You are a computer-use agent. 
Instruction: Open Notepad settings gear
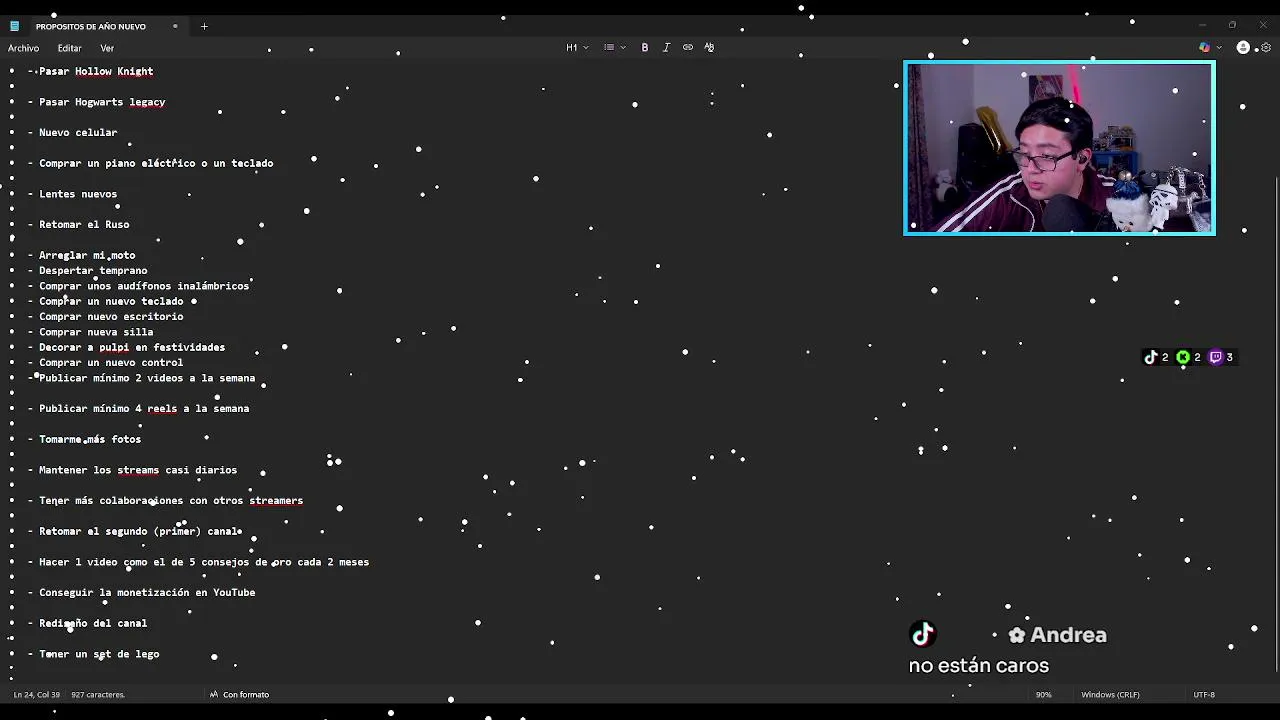coord(1265,47)
